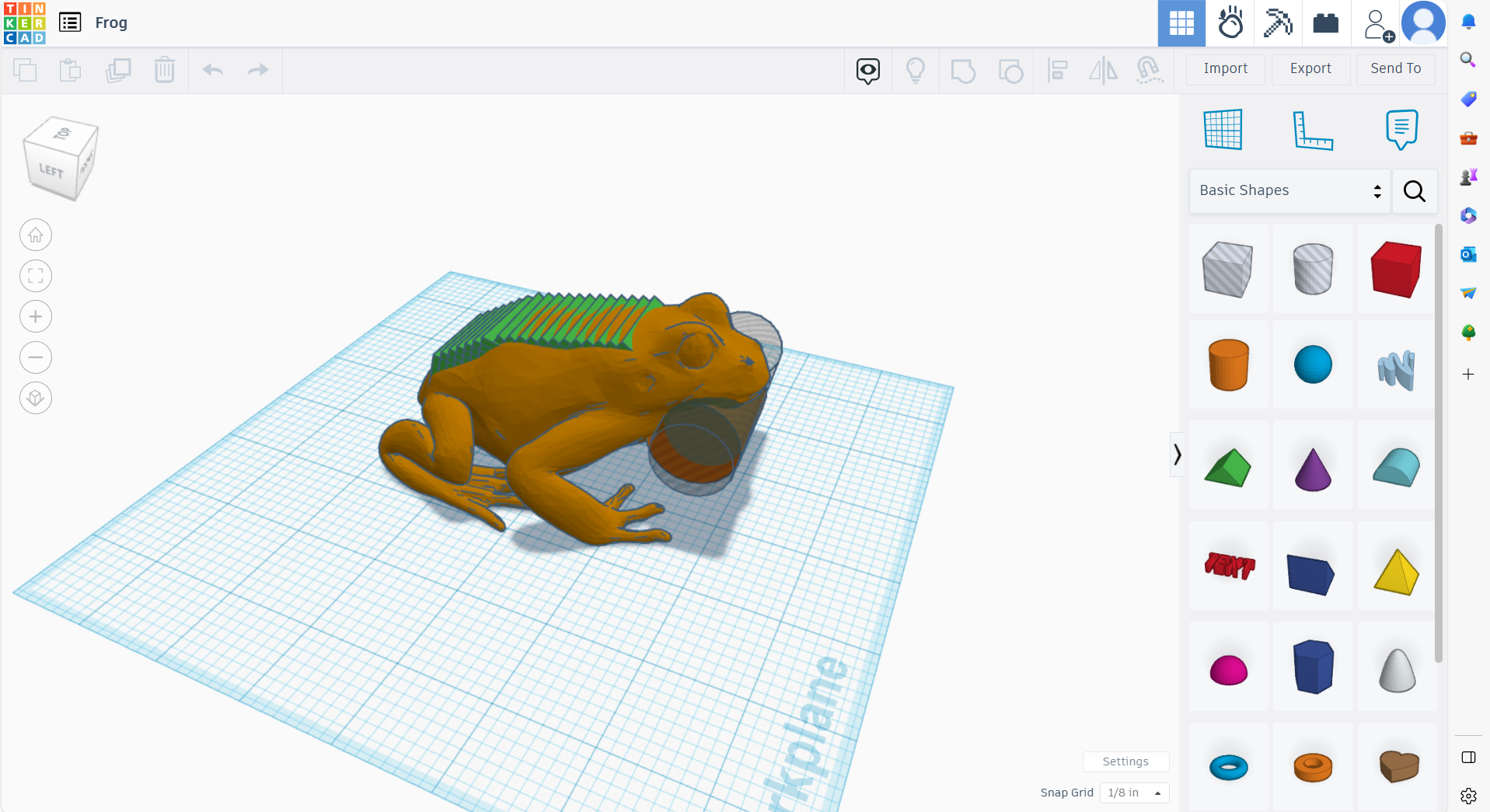Collapse the shapes panel chevron

tap(1177, 455)
